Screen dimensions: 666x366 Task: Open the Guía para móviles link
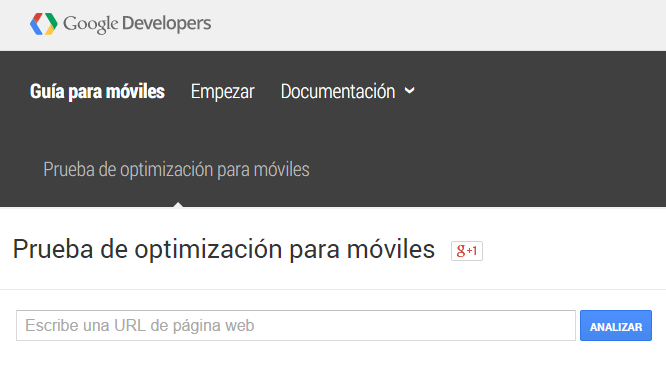pyautogui.click(x=97, y=91)
